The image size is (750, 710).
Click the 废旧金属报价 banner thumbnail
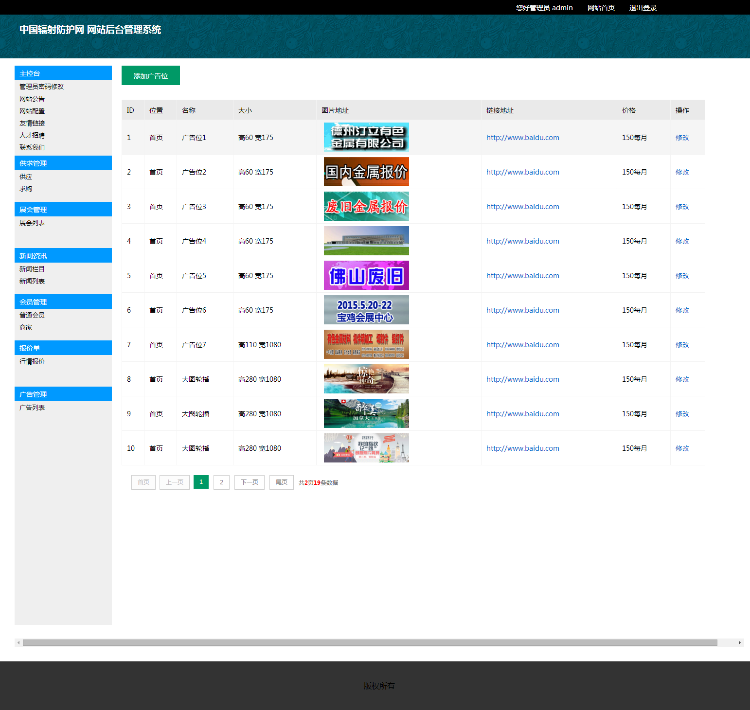(x=366, y=207)
